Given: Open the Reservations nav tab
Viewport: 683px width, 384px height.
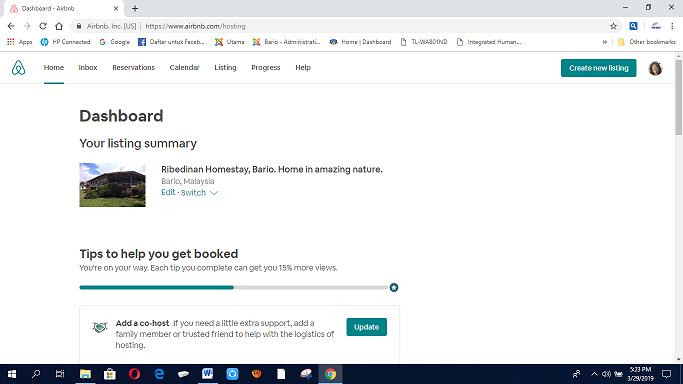Looking at the screenshot, I should coord(133,67).
